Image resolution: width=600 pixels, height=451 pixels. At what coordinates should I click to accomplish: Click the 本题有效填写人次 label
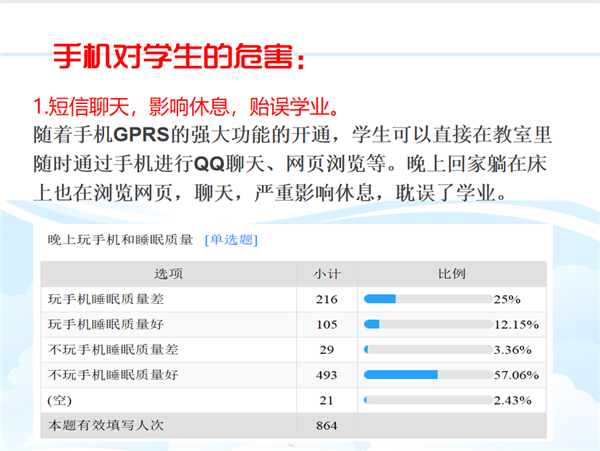coord(106,425)
